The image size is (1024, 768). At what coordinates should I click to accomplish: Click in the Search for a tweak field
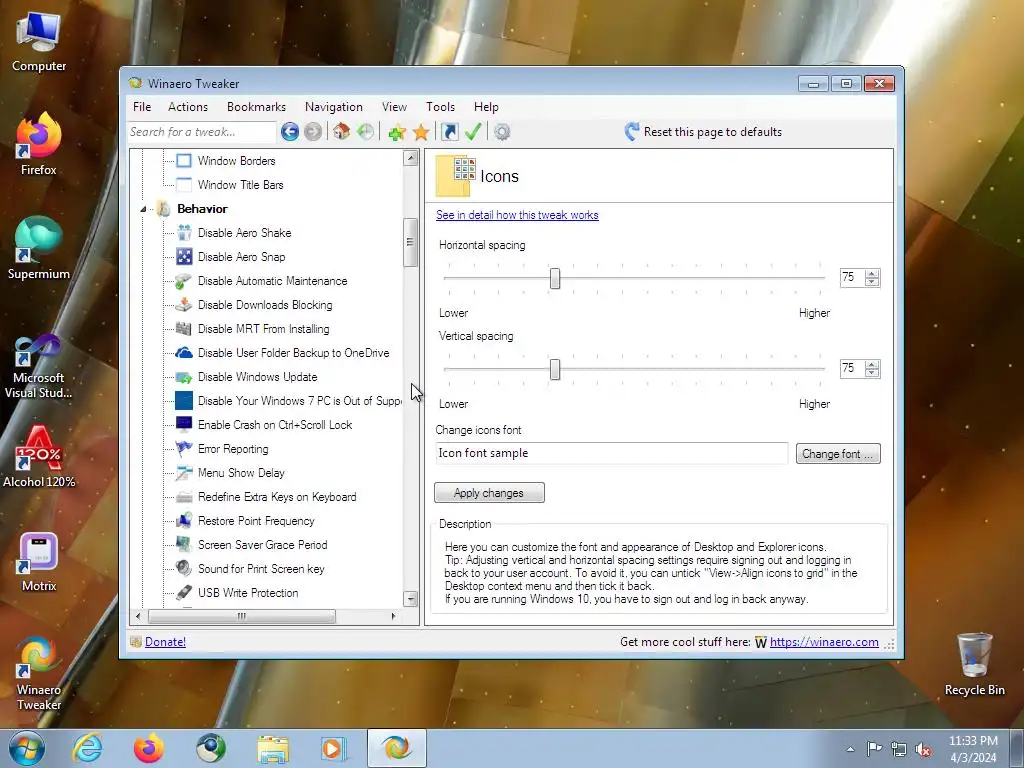coord(201,132)
